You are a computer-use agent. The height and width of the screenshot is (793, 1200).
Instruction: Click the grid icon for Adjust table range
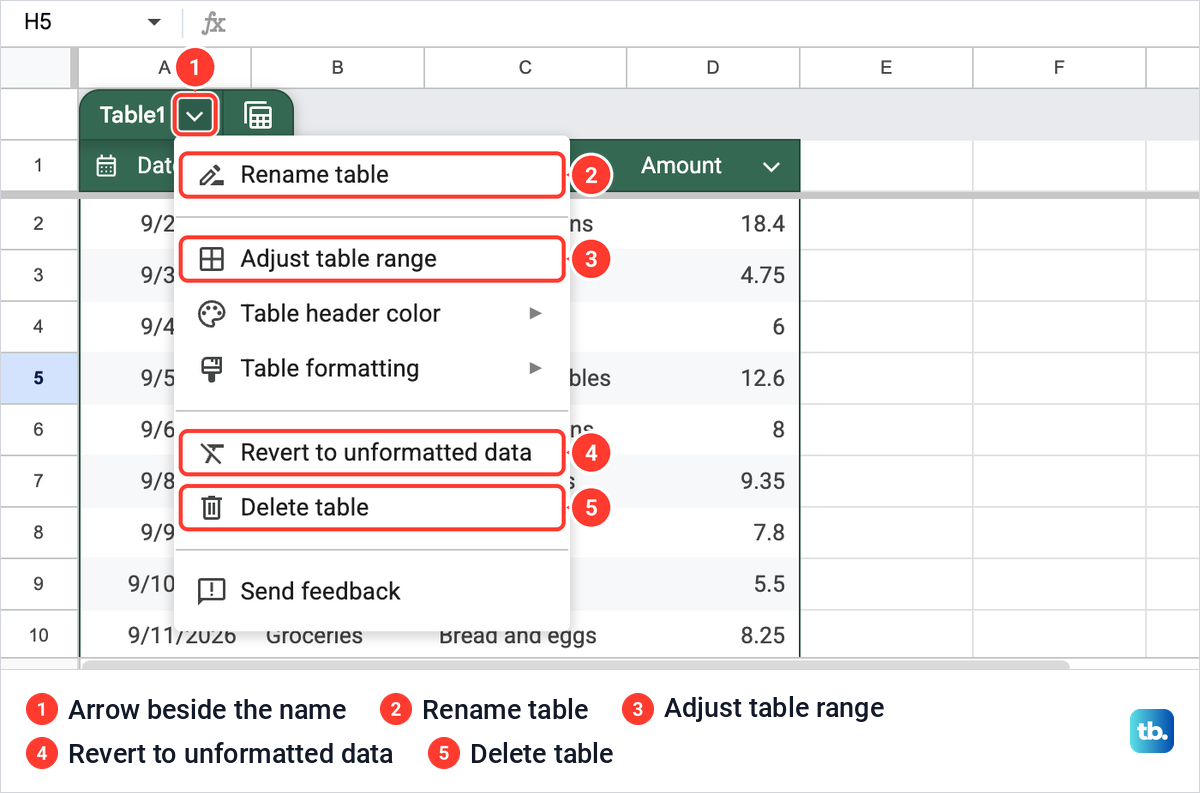coord(212,259)
